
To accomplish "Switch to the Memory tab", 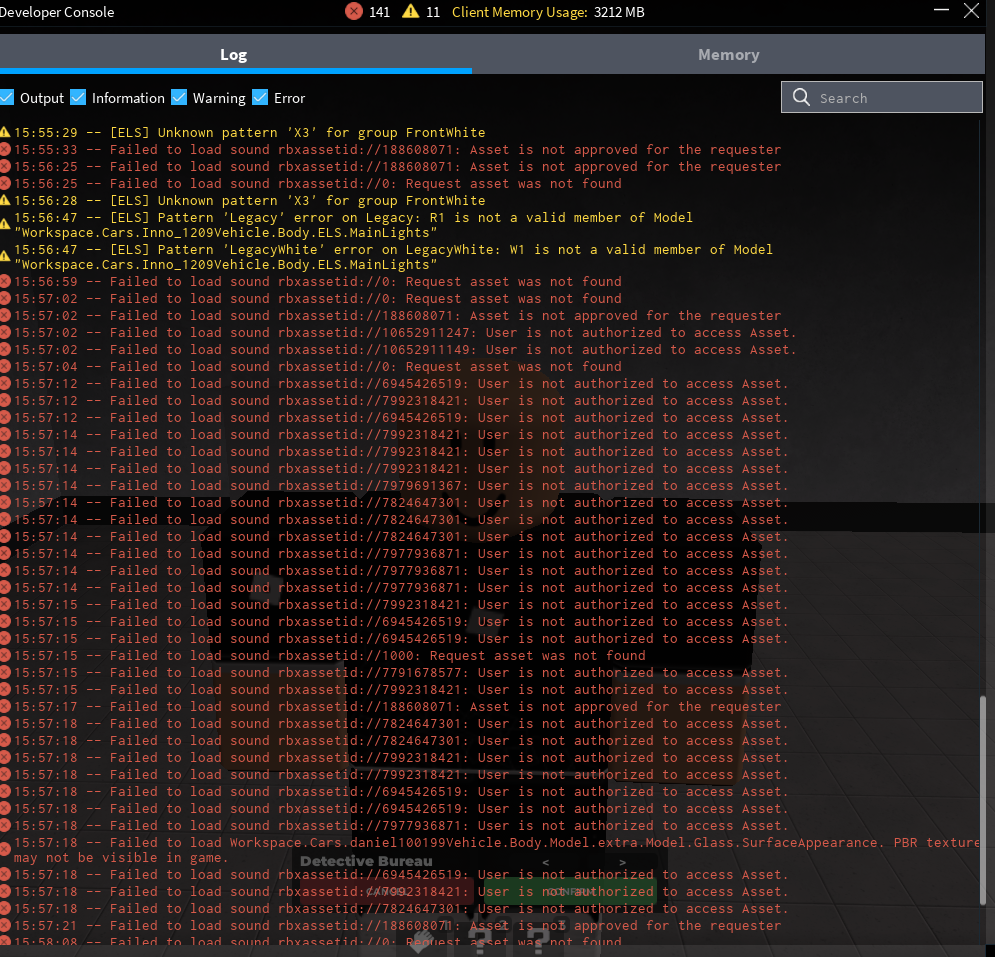I will 728,55.
